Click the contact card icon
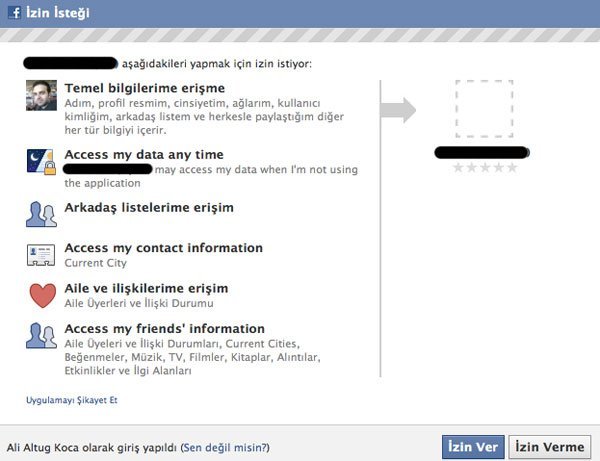This screenshot has height=461, width=600. coord(41,255)
